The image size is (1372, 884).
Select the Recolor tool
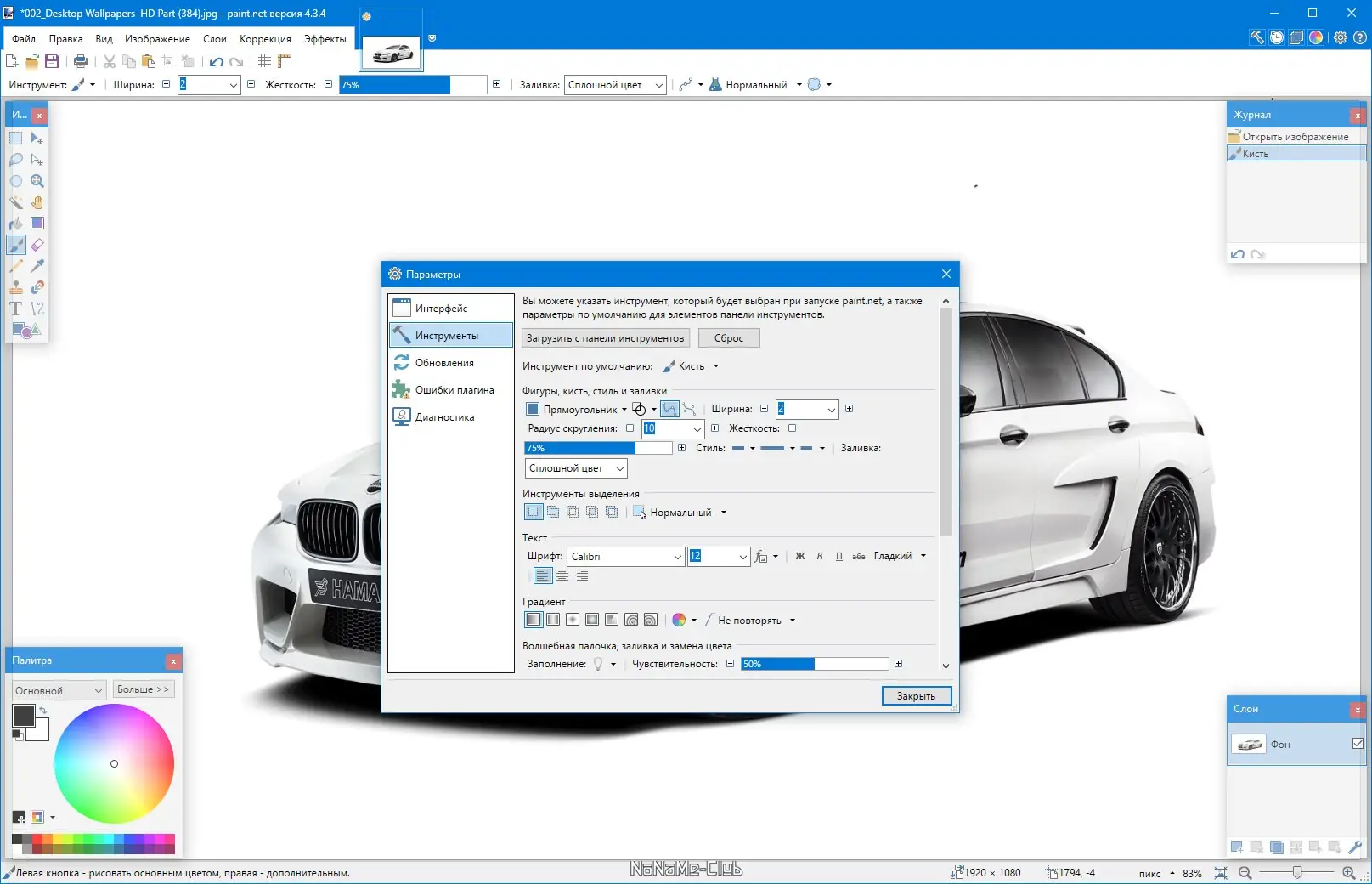tap(37, 287)
